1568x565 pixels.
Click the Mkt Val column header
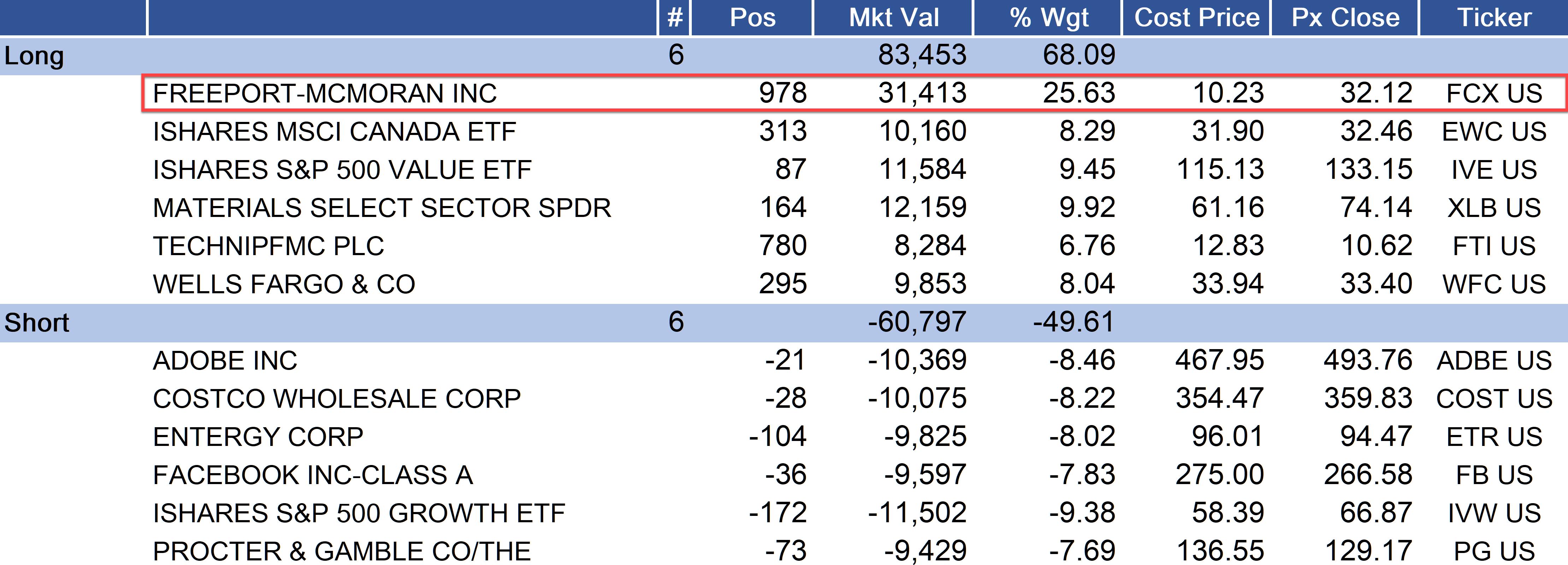pyautogui.click(x=894, y=18)
